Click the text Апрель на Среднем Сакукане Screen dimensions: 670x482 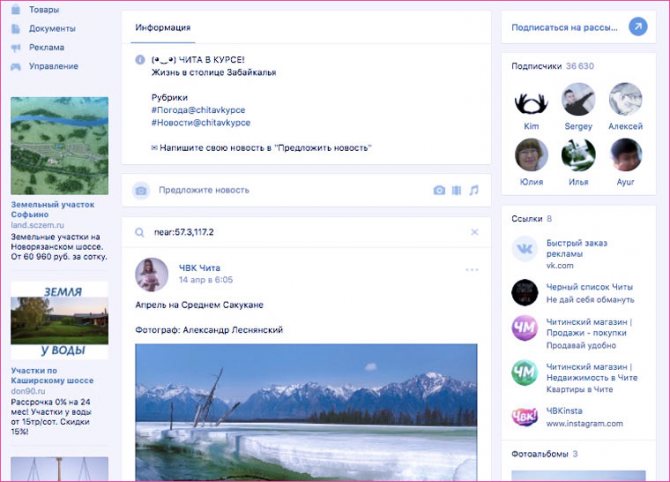(x=199, y=305)
